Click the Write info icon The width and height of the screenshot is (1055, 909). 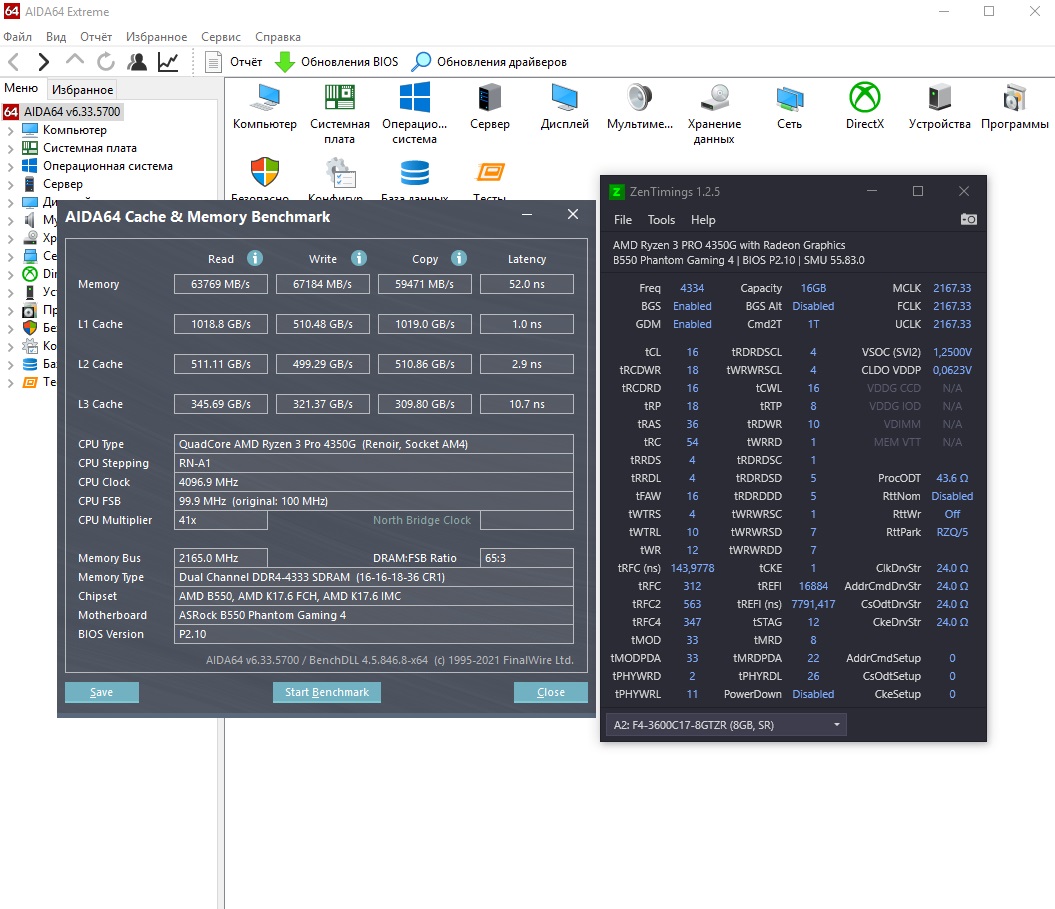point(359,258)
